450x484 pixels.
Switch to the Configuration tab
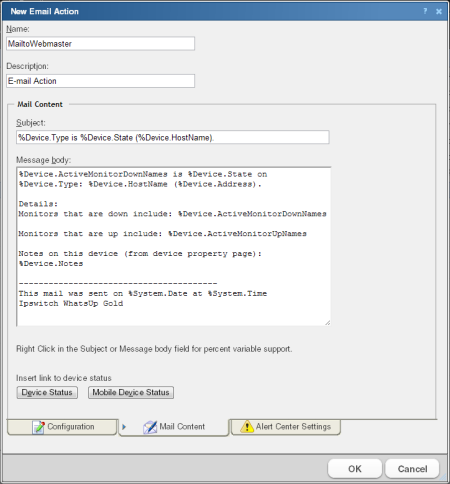click(62, 427)
